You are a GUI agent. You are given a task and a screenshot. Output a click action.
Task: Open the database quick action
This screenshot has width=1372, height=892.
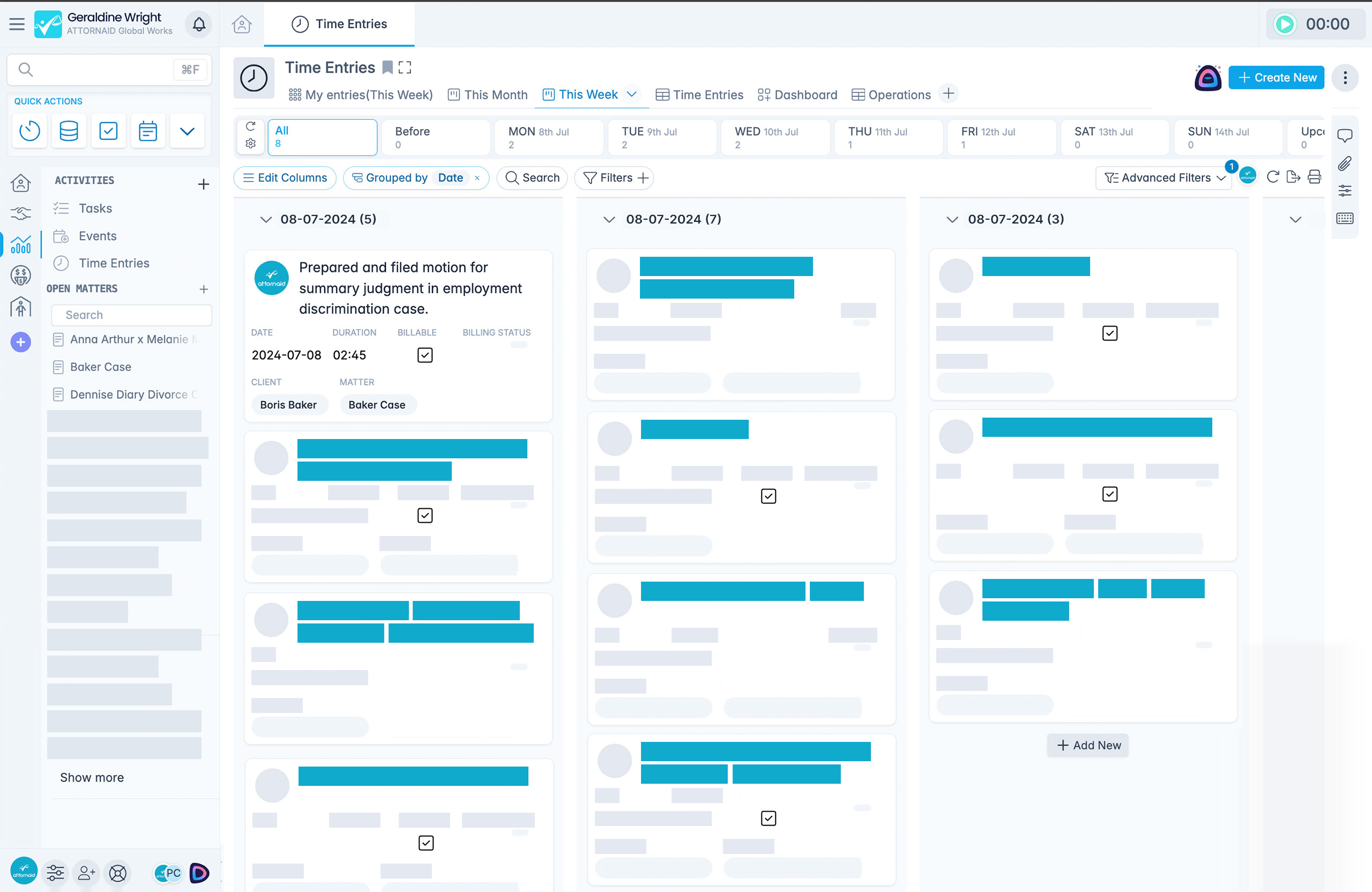tap(69, 131)
